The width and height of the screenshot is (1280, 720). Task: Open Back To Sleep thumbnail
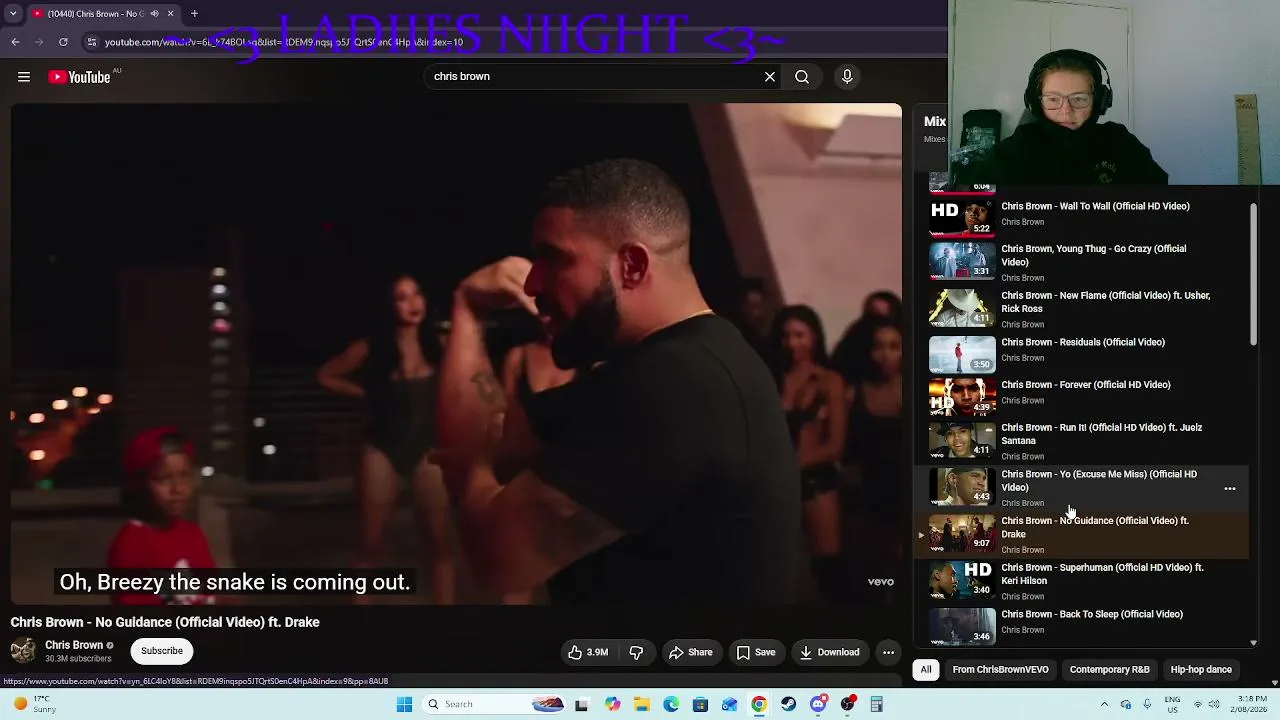(962, 625)
